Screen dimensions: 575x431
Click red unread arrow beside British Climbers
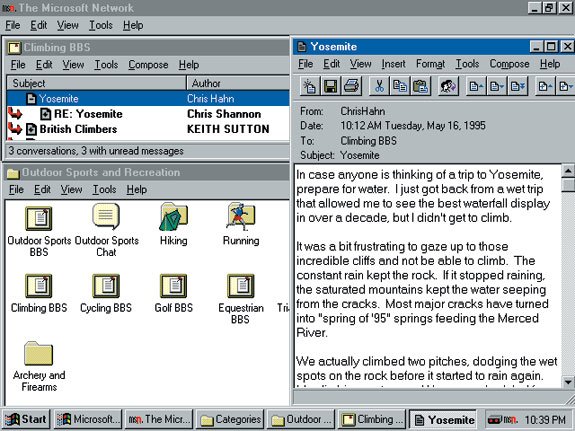point(15,129)
